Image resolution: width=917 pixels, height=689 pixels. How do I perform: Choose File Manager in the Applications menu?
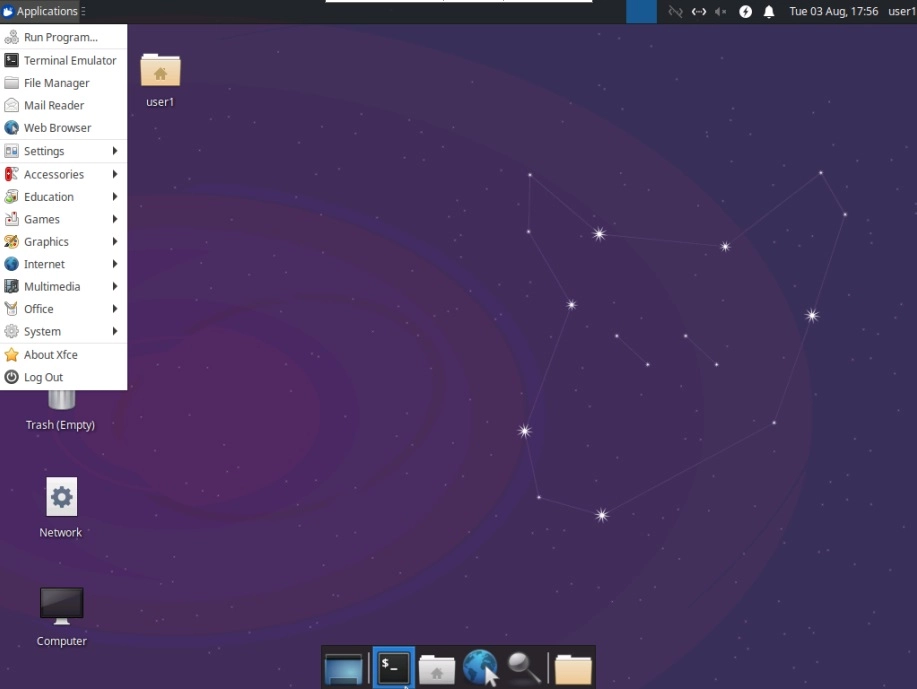pyautogui.click(x=56, y=83)
